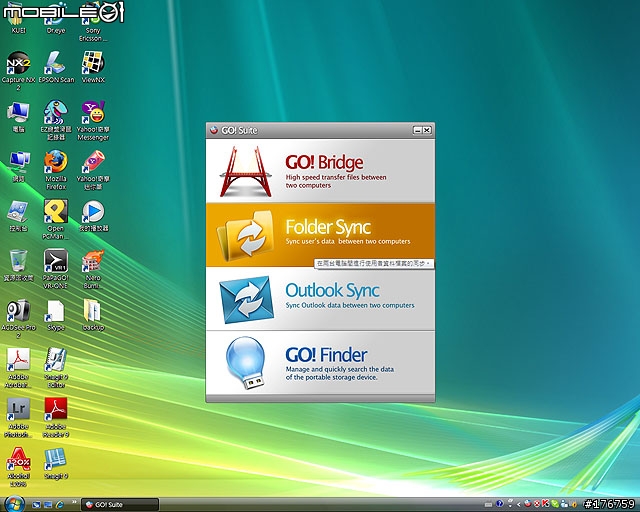
Task: Open GO! Bridge file transfer
Action: pos(320,171)
